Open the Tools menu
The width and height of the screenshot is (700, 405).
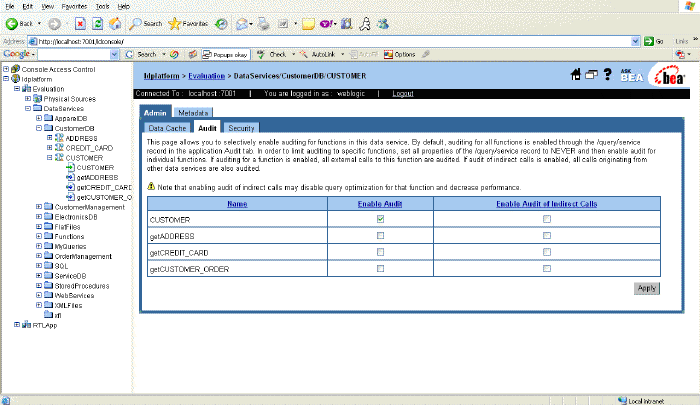tap(102, 7)
